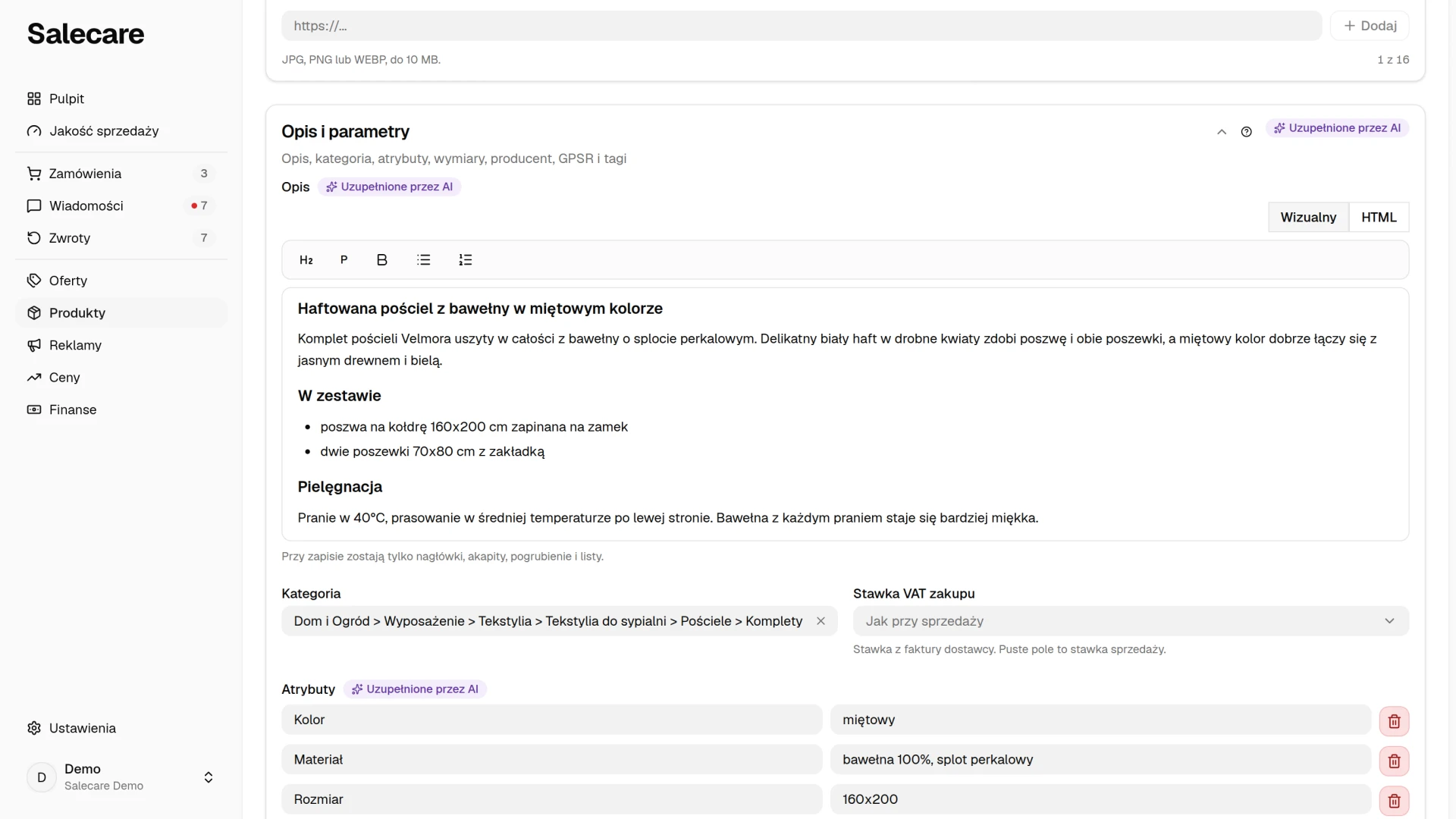The height and width of the screenshot is (819, 1456).
Task: Click the heading Haftowana pościel z bawełny in the editor
Action: (x=480, y=309)
